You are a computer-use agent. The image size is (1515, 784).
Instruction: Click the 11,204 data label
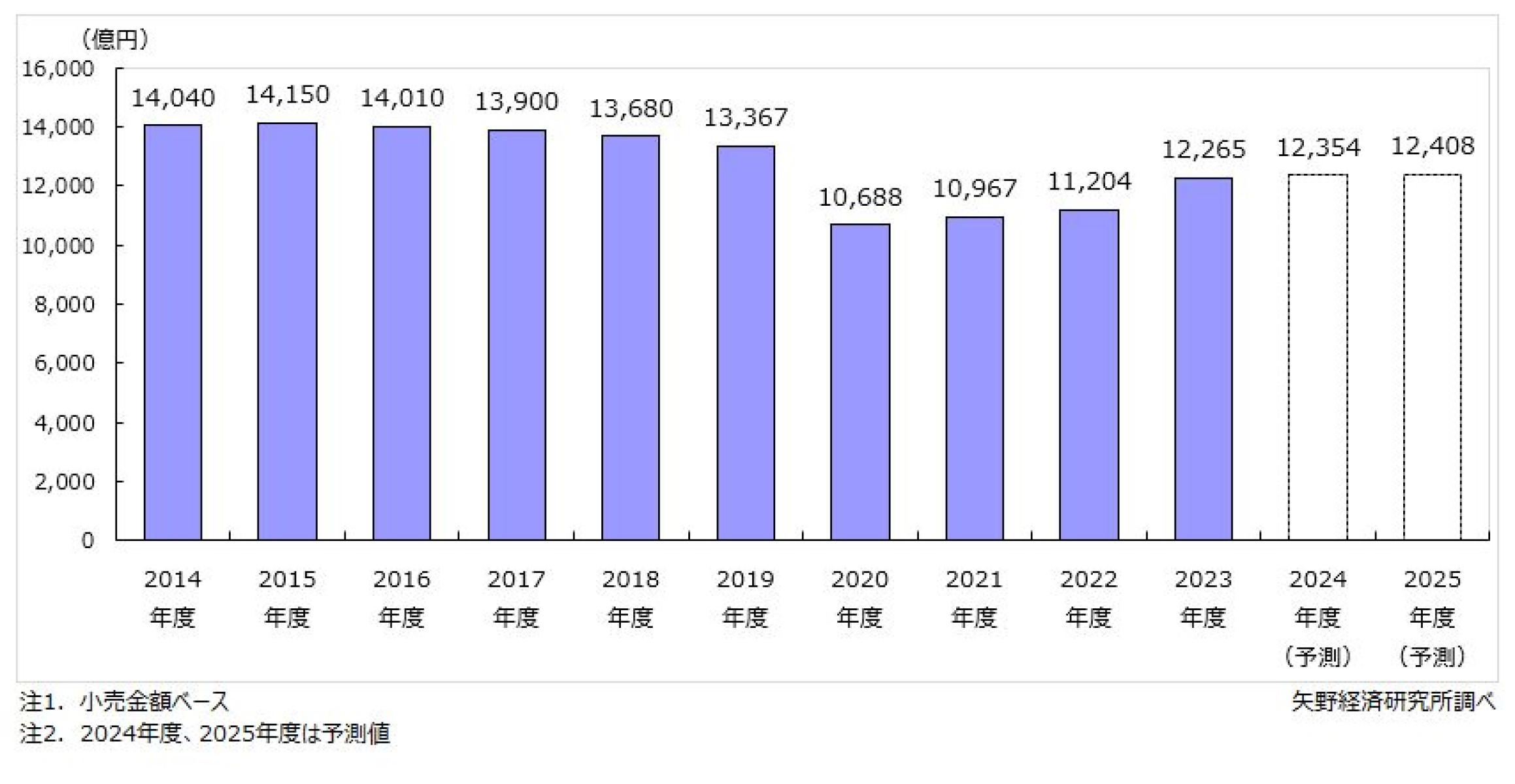[1089, 182]
